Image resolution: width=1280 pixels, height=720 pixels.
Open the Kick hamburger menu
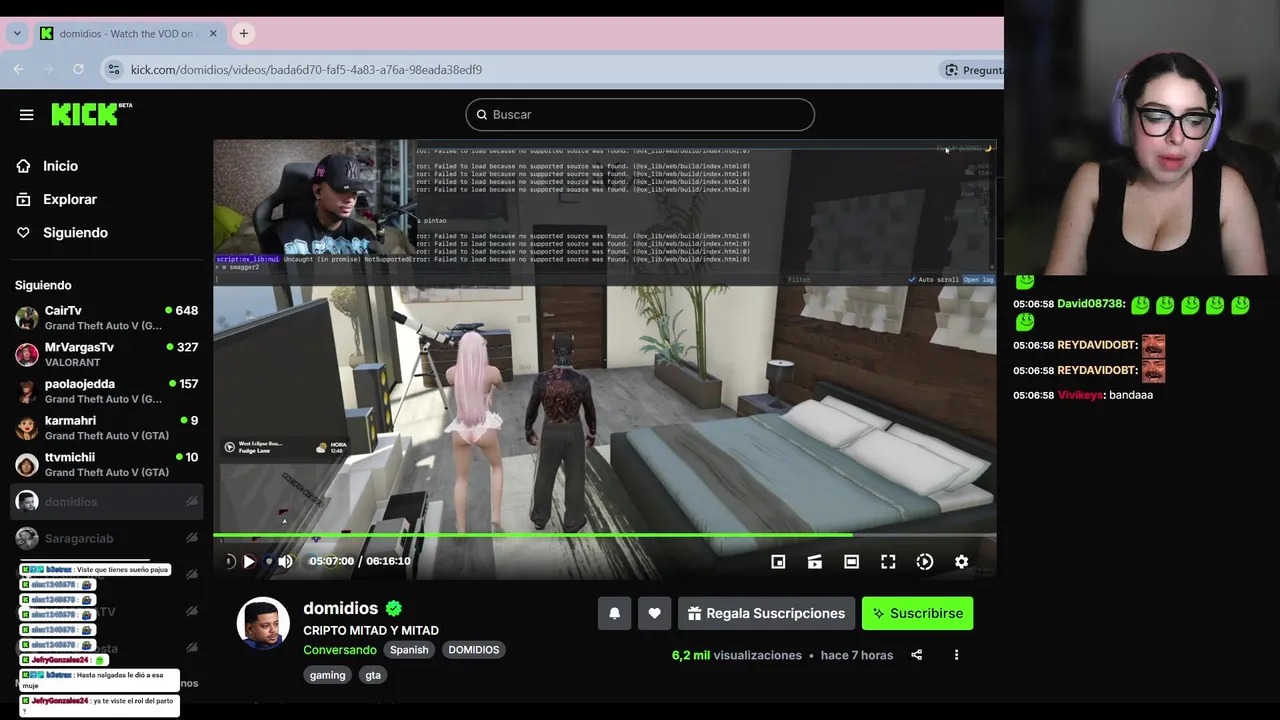(x=27, y=114)
